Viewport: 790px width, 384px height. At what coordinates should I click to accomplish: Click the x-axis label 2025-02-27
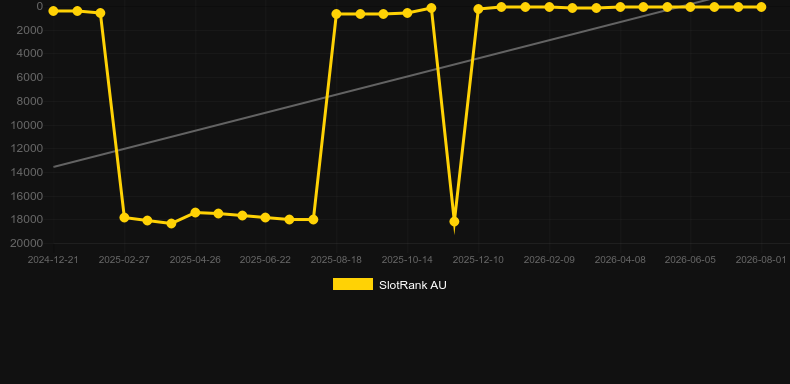coord(124,260)
